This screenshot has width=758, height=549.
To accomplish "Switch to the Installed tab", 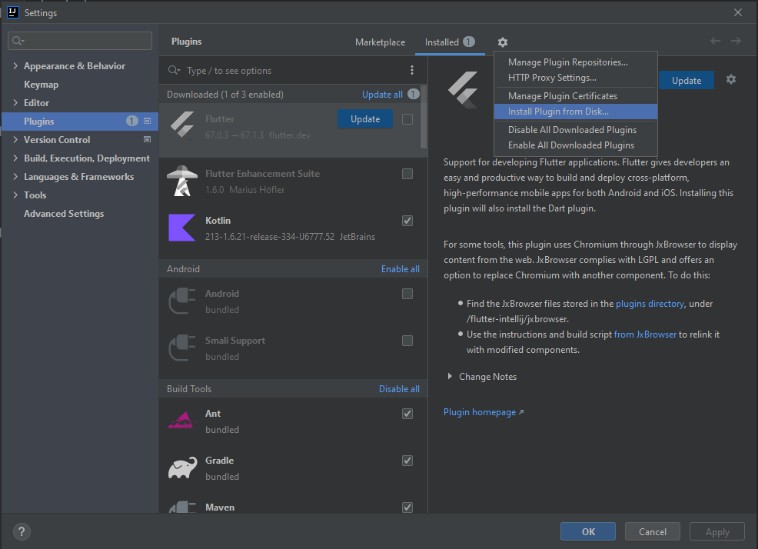I will pos(450,42).
